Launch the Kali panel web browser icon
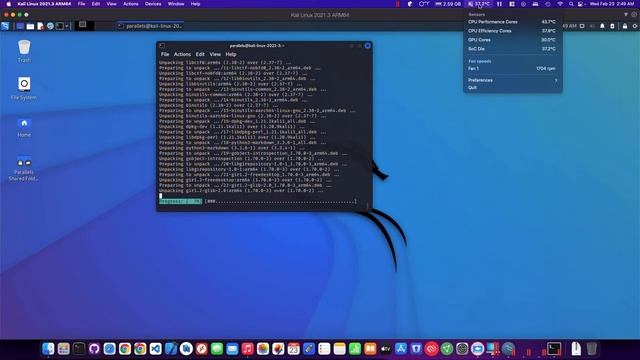Image resolution: width=640 pixels, height=360 pixels. 50,26
